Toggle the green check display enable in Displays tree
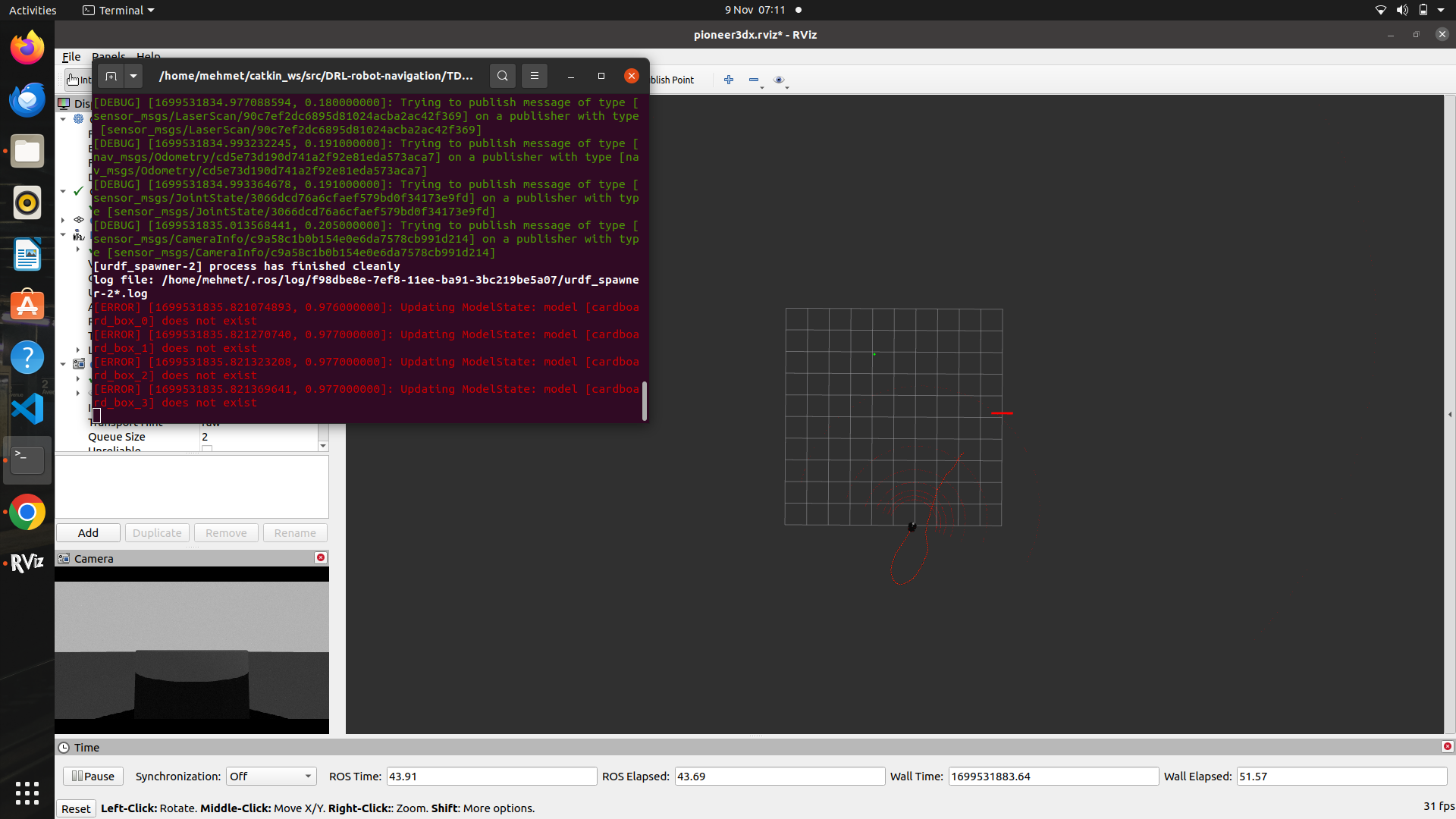The height and width of the screenshot is (819, 1456). tap(77, 191)
